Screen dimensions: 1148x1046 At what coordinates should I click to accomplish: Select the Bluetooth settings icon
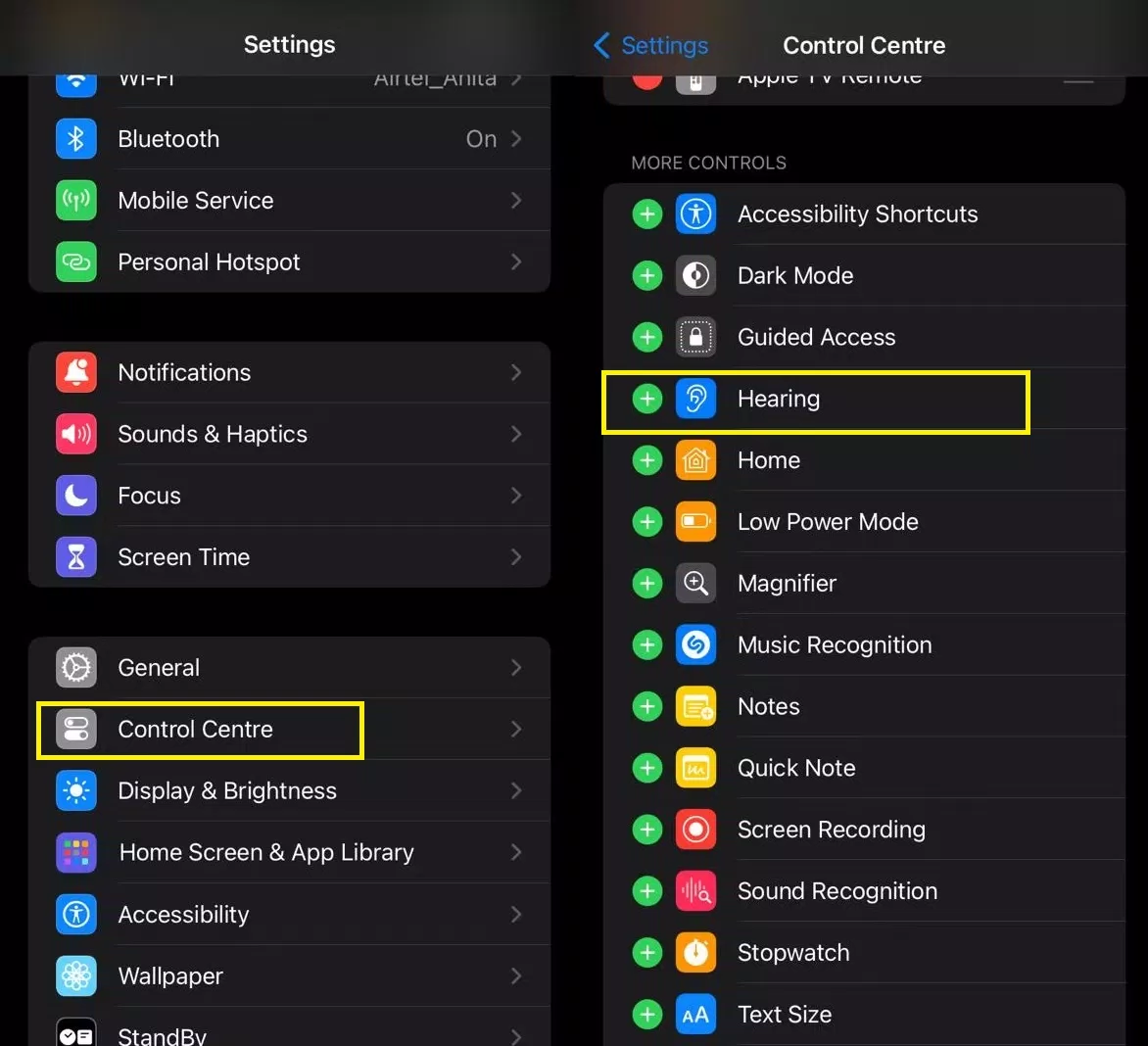coord(75,139)
